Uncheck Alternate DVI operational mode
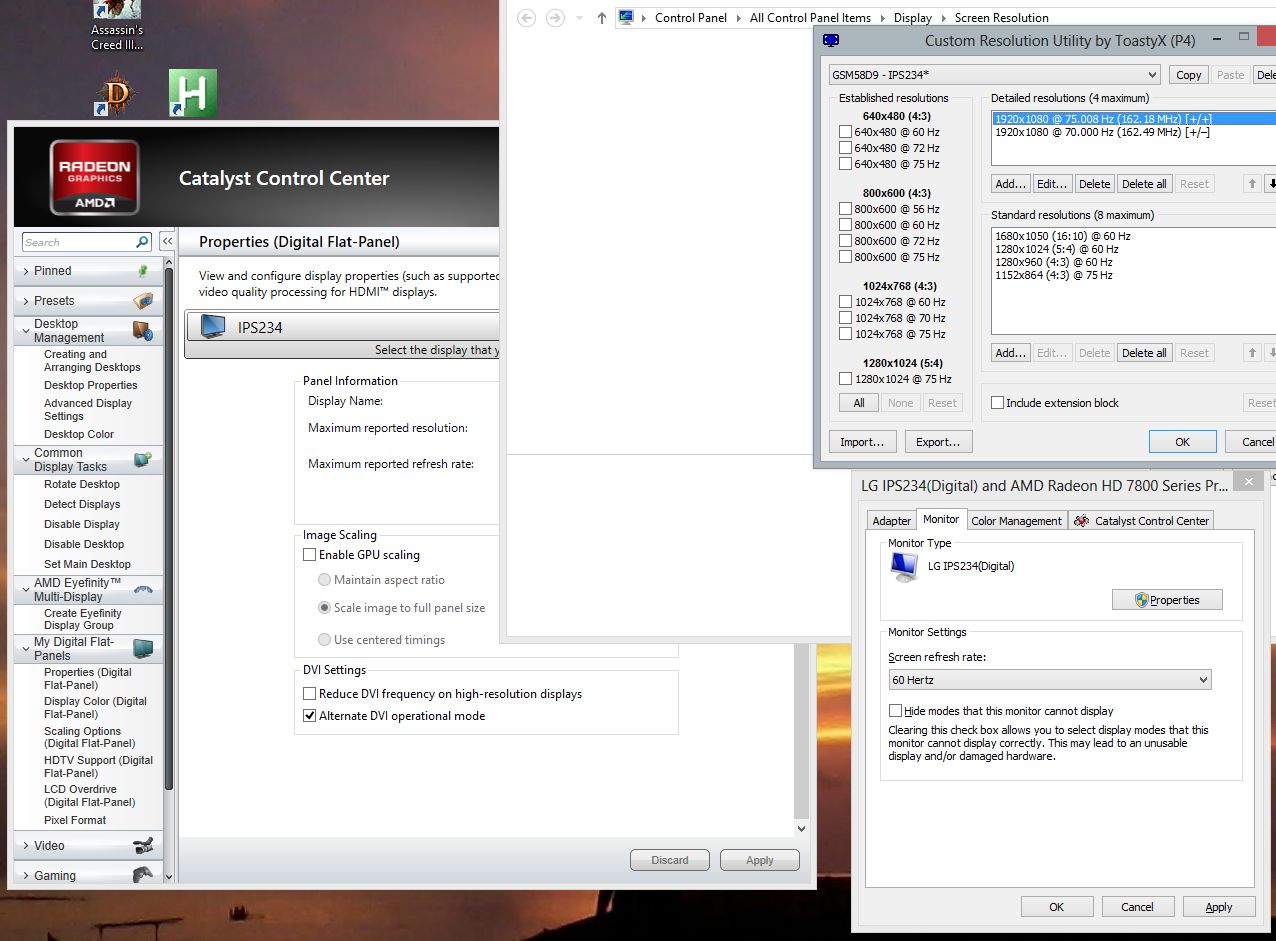The width and height of the screenshot is (1276, 941). click(x=310, y=716)
